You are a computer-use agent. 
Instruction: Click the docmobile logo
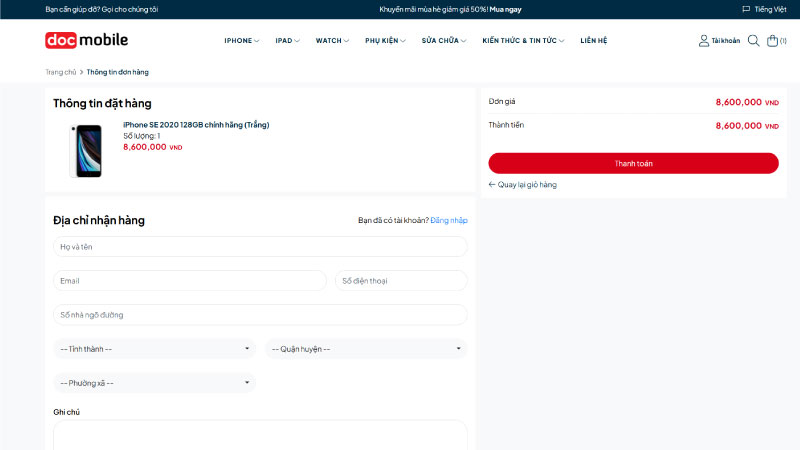point(86,40)
